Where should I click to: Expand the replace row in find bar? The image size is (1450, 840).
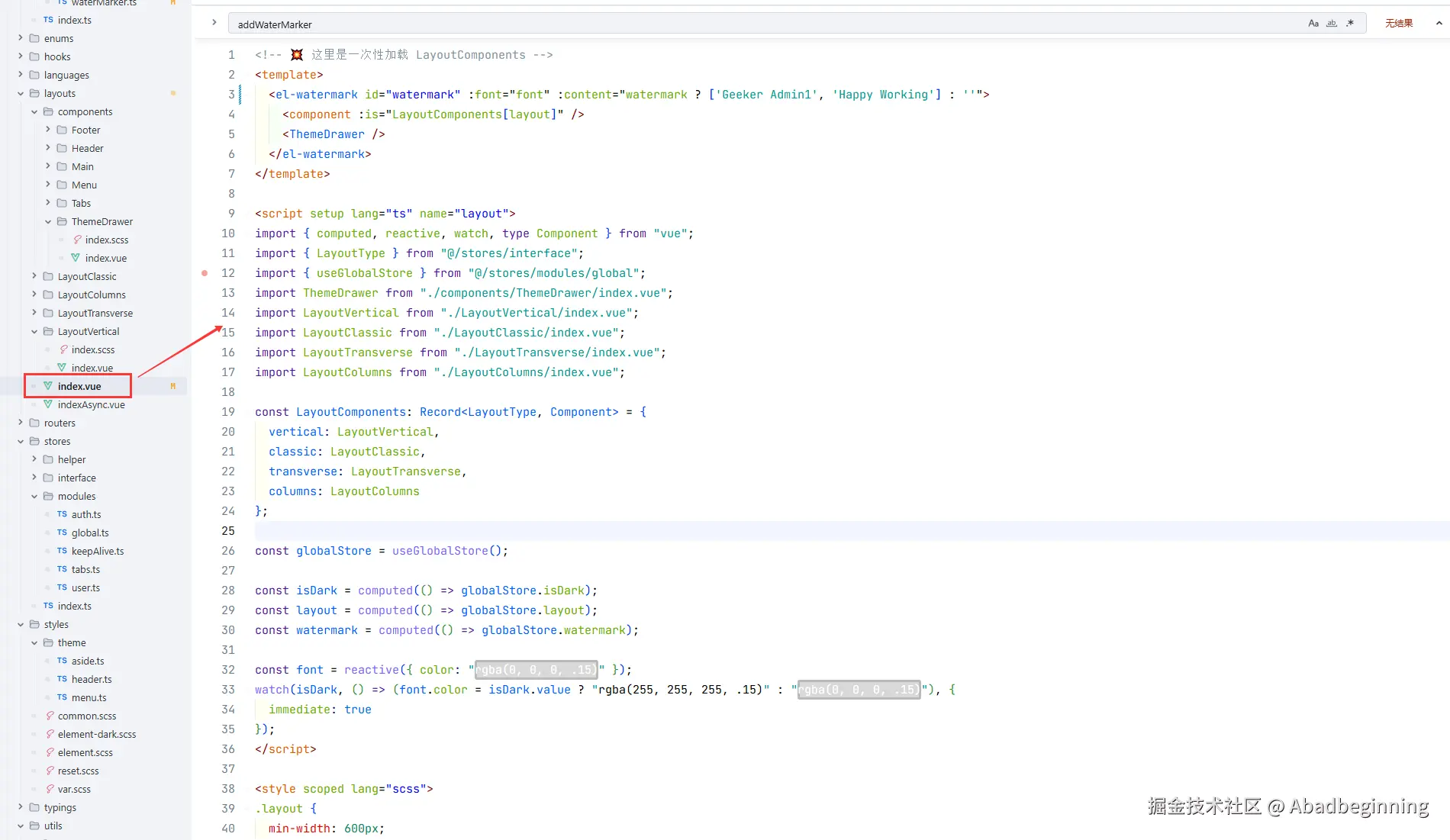pyautogui.click(x=214, y=23)
